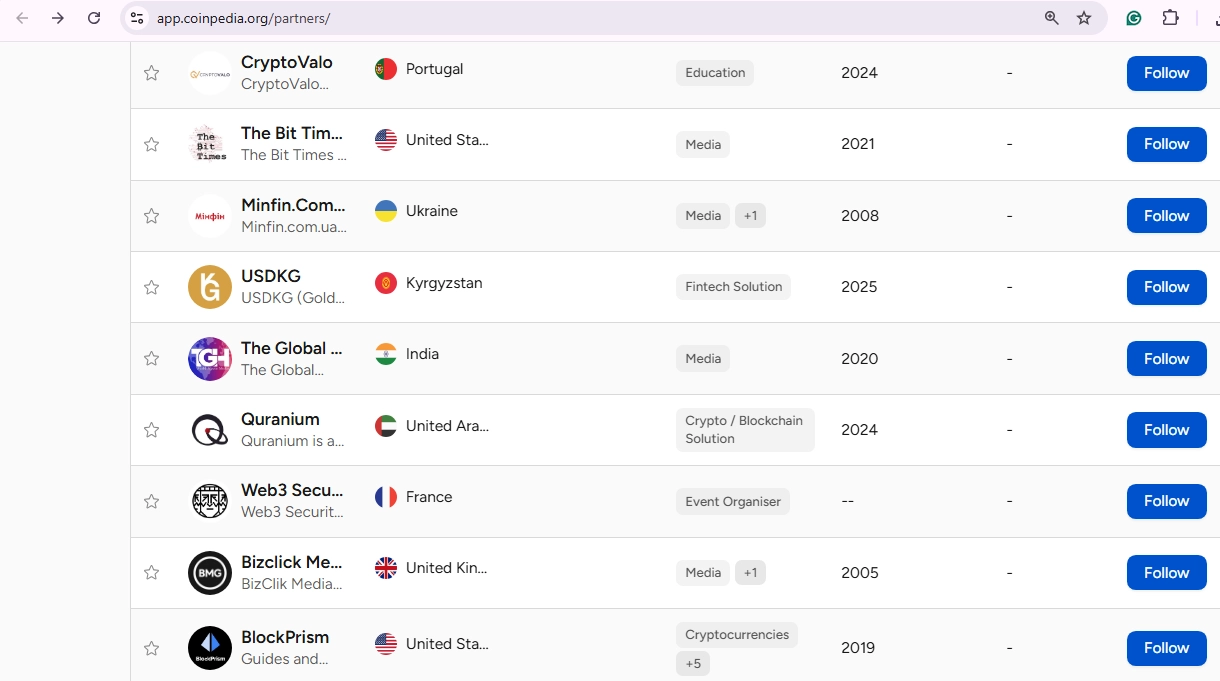
Task: Expand +5 categories for BlockPrism
Action: point(693,664)
